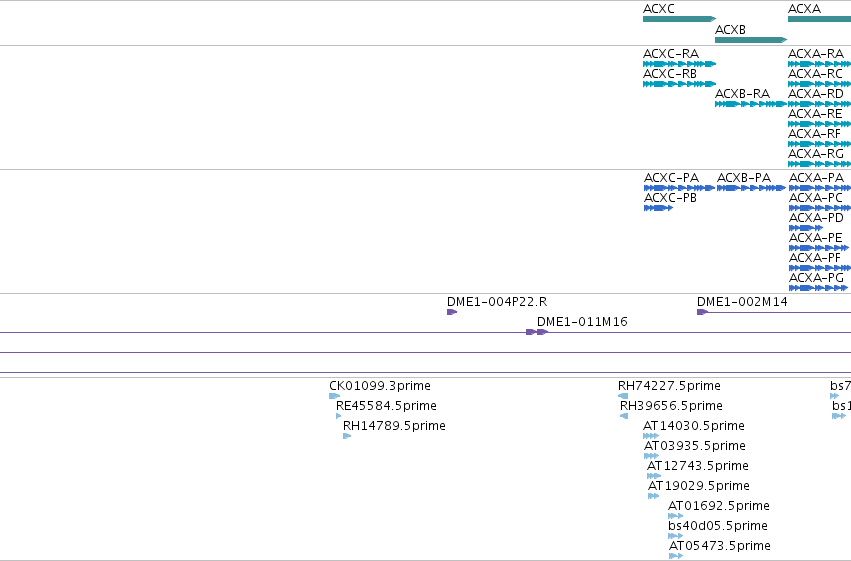Open the RH74227.5prime EST
Image resolution: width=851 pixels, height=561 pixels.
pos(623,396)
